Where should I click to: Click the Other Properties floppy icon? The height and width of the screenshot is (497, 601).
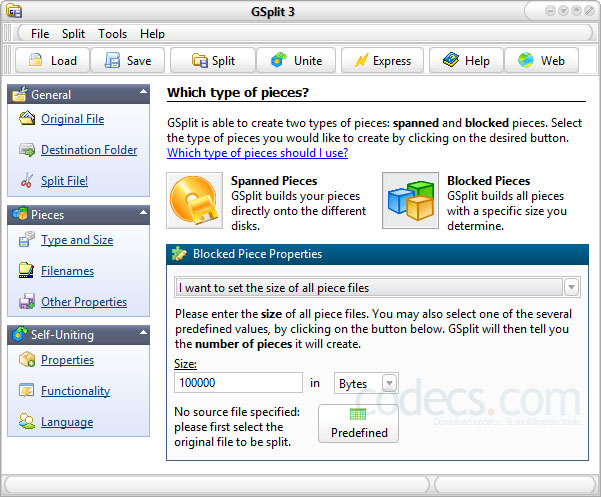point(27,302)
